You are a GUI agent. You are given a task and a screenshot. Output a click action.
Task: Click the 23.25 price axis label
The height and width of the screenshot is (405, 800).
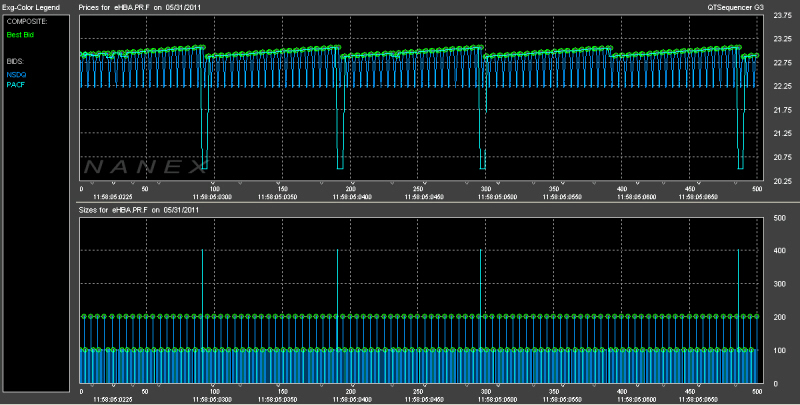(x=783, y=39)
